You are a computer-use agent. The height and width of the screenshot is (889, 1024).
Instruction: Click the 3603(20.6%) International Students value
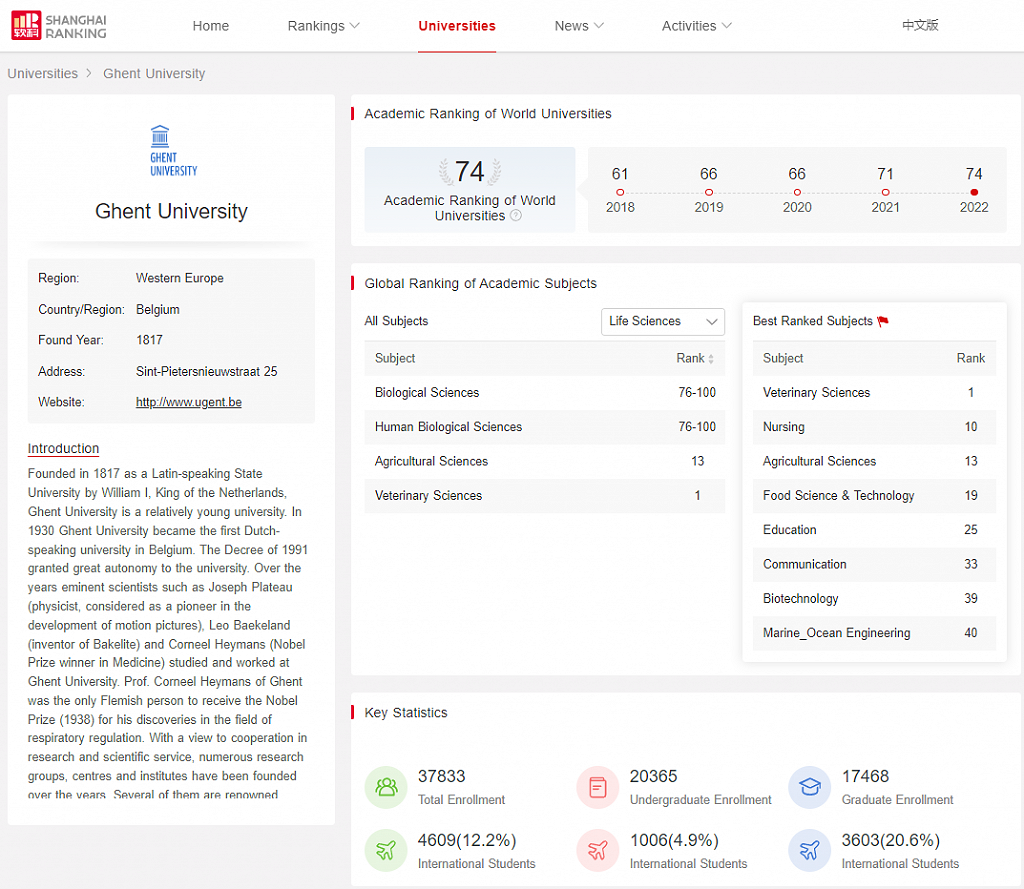pyautogui.click(x=891, y=840)
